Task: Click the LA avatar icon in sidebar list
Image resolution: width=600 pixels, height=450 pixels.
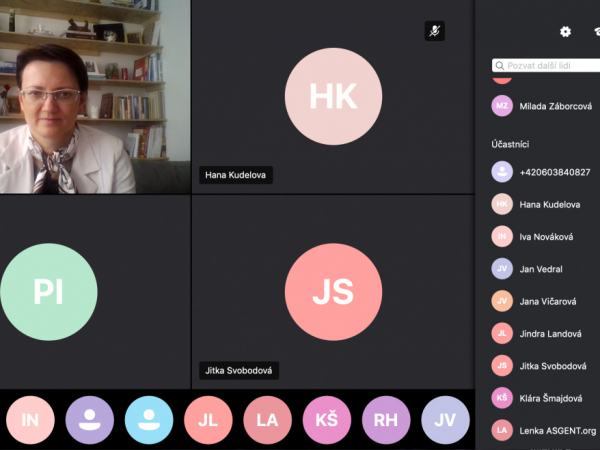Action: pyautogui.click(x=502, y=430)
